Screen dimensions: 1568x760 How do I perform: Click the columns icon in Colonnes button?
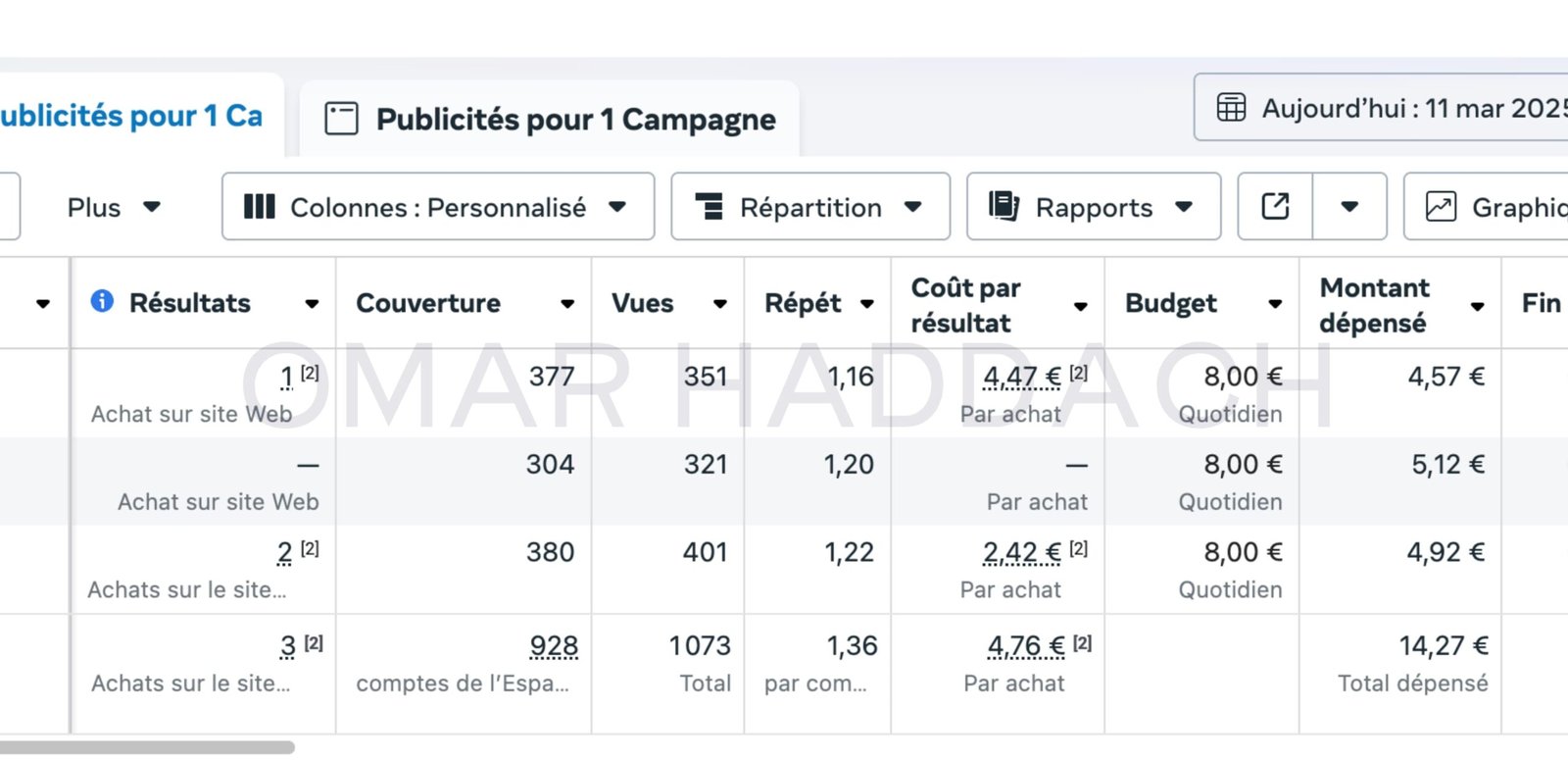(259, 206)
